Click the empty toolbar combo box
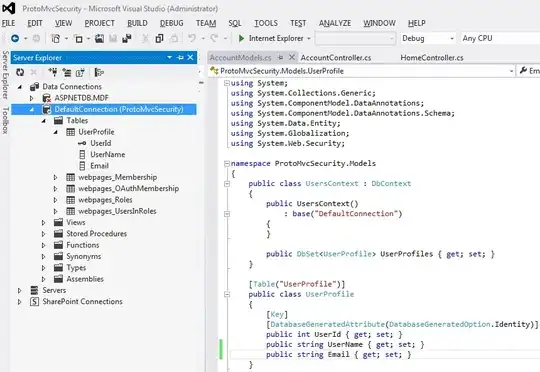The width and height of the screenshot is (540, 372). pyautogui.click(x=355, y=38)
